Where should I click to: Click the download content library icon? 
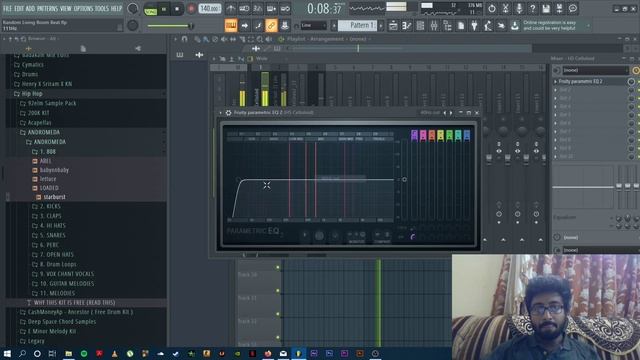tap(515, 26)
